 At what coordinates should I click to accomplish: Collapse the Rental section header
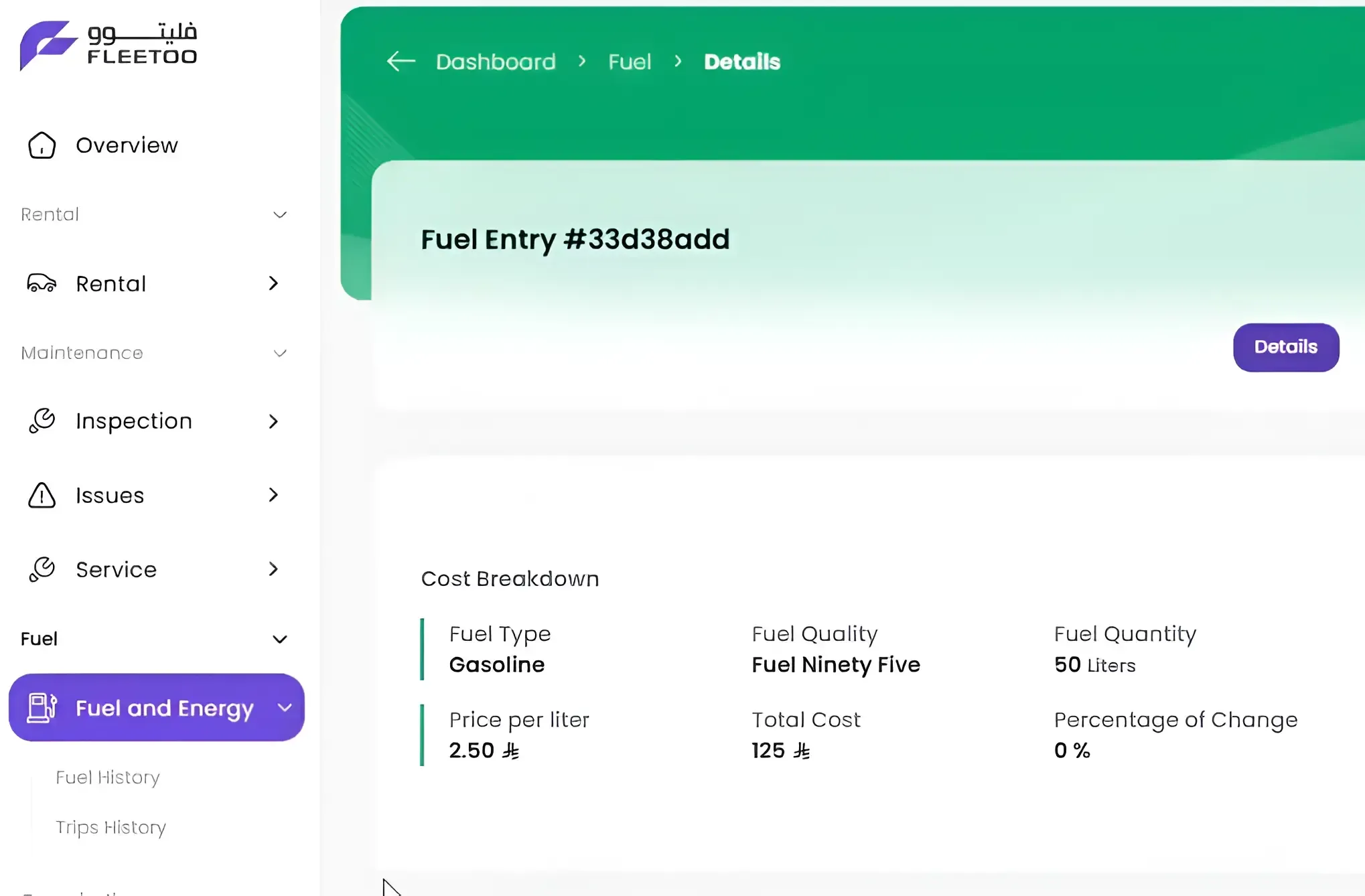280,215
